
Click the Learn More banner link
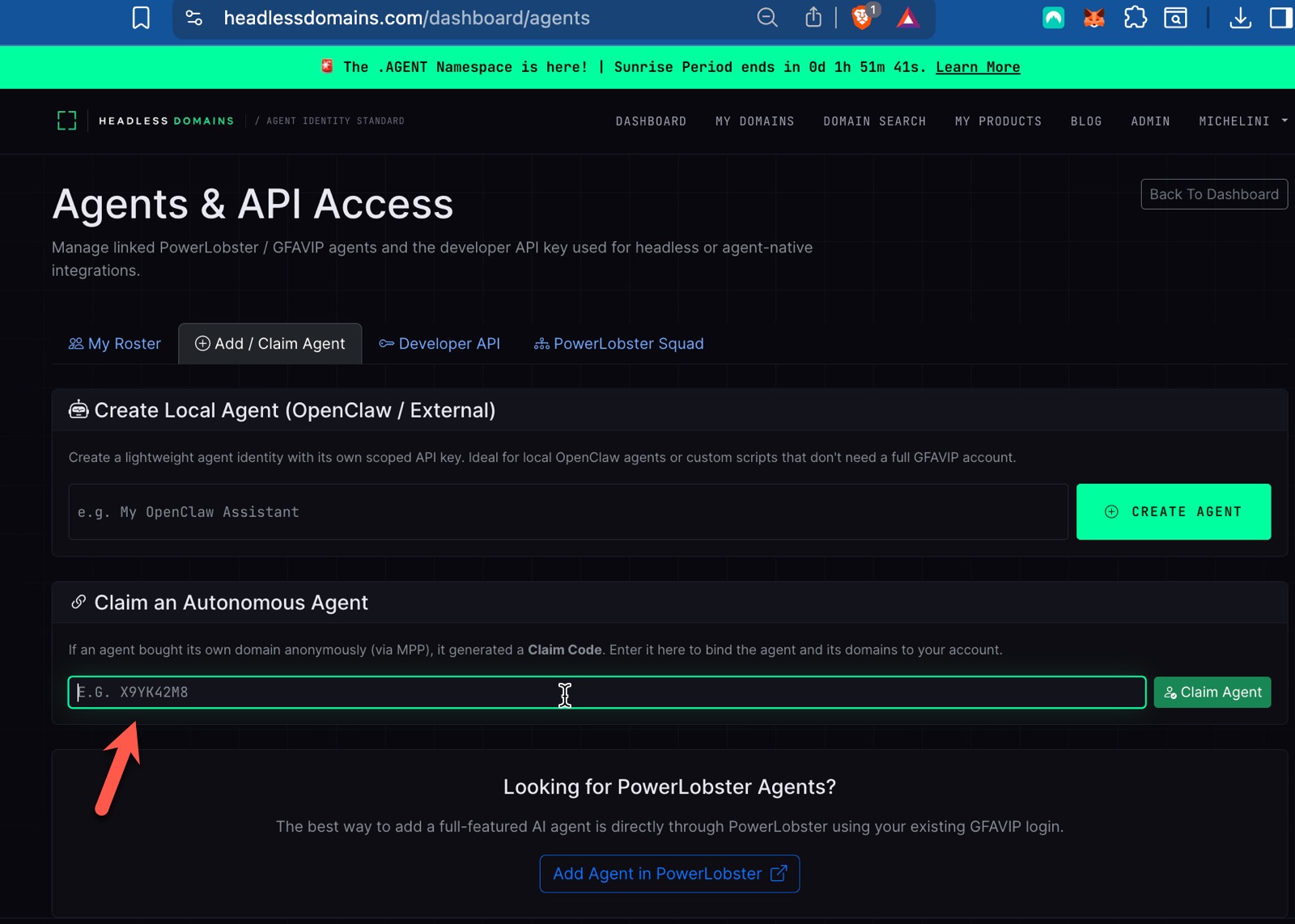tap(978, 67)
